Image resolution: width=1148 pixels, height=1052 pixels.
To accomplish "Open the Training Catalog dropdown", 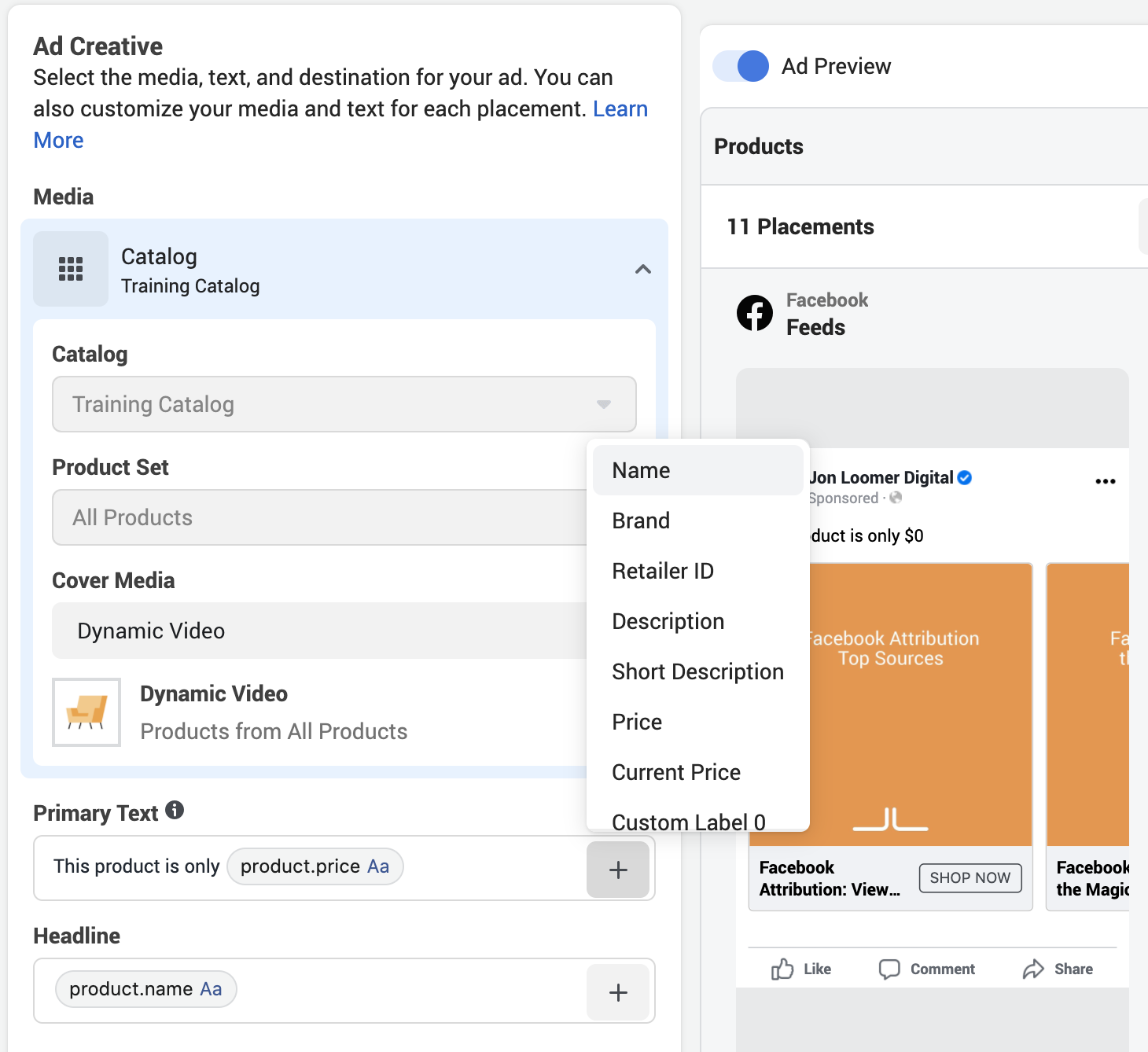I will coord(344,404).
